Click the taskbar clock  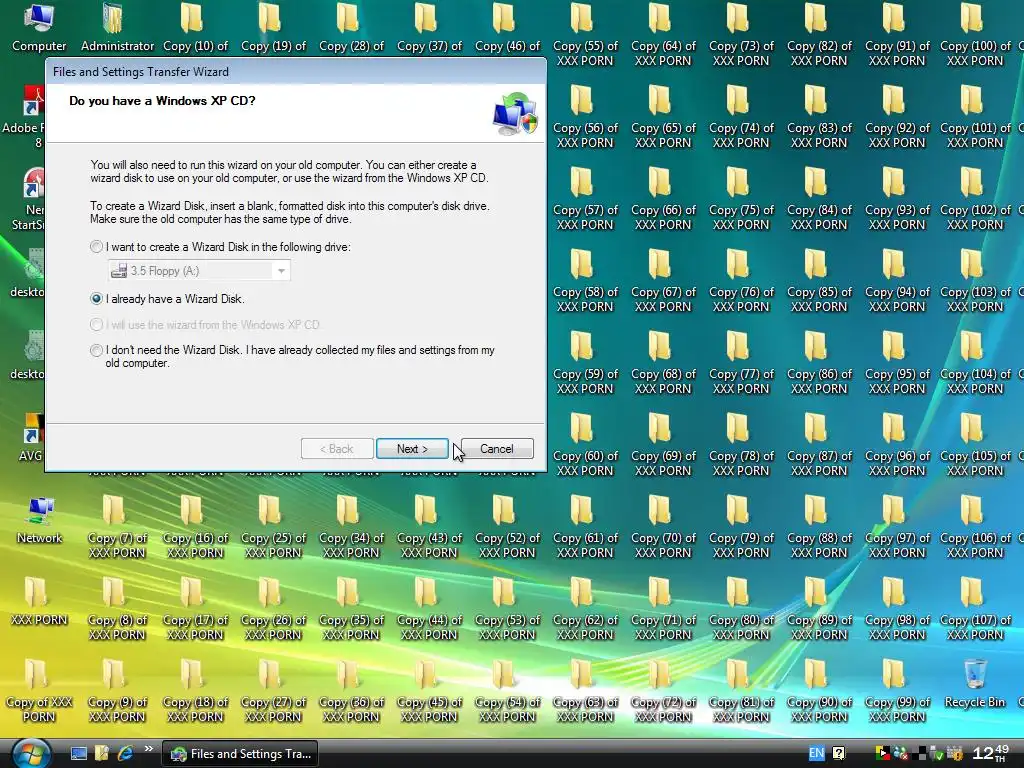[x=990, y=753]
